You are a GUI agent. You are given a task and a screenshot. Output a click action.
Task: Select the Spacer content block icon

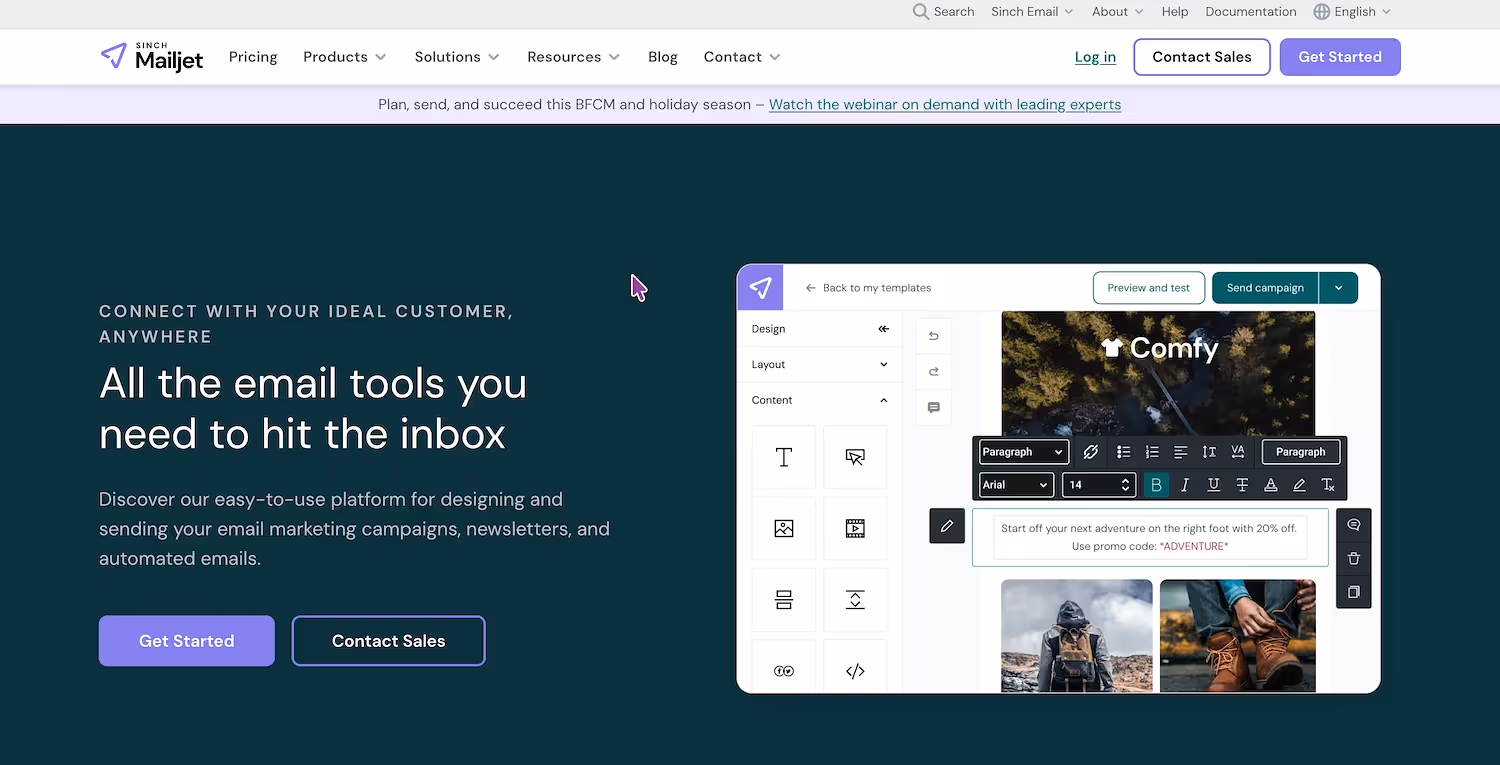tap(855, 599)
